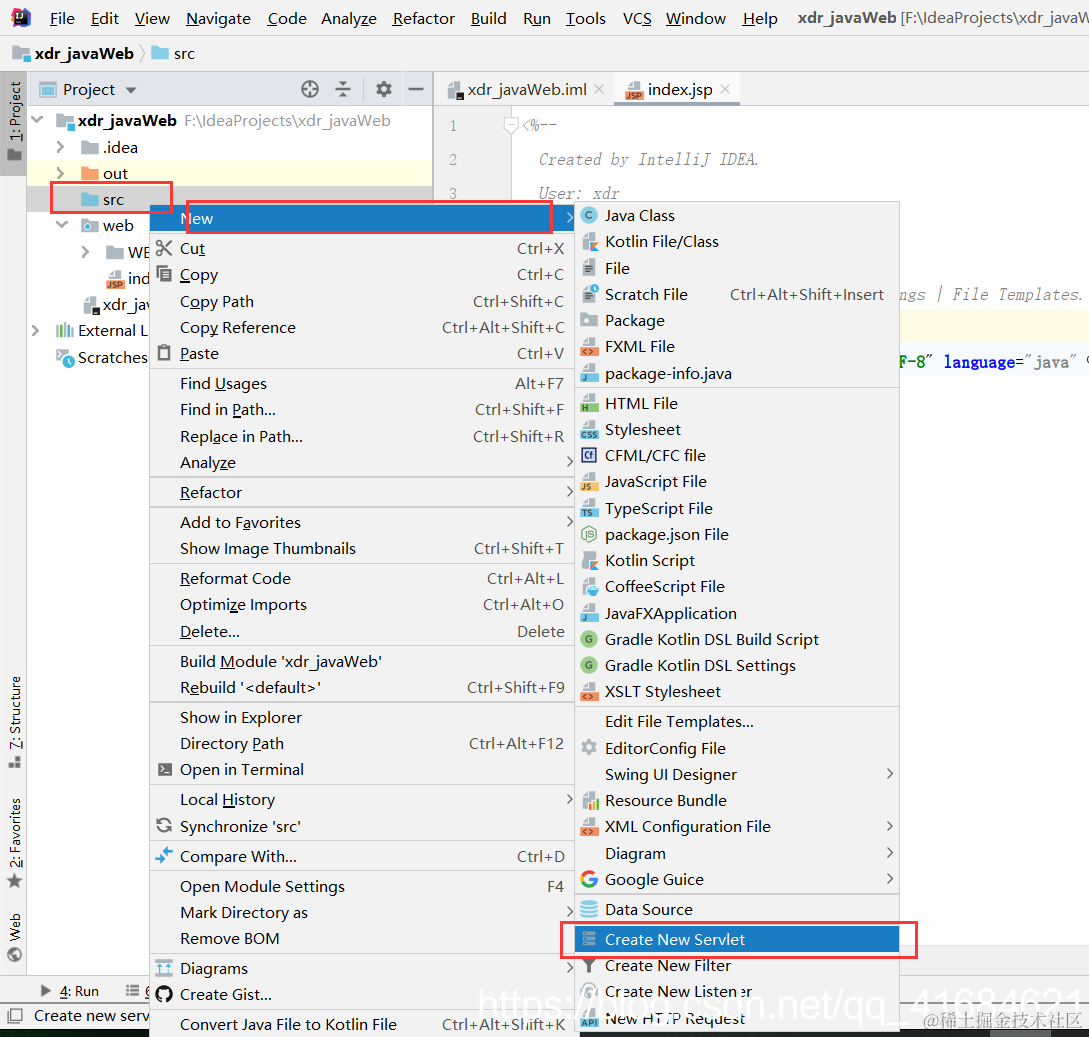
Task: Click the Create New Filter funnel icon
Action: 589,966
